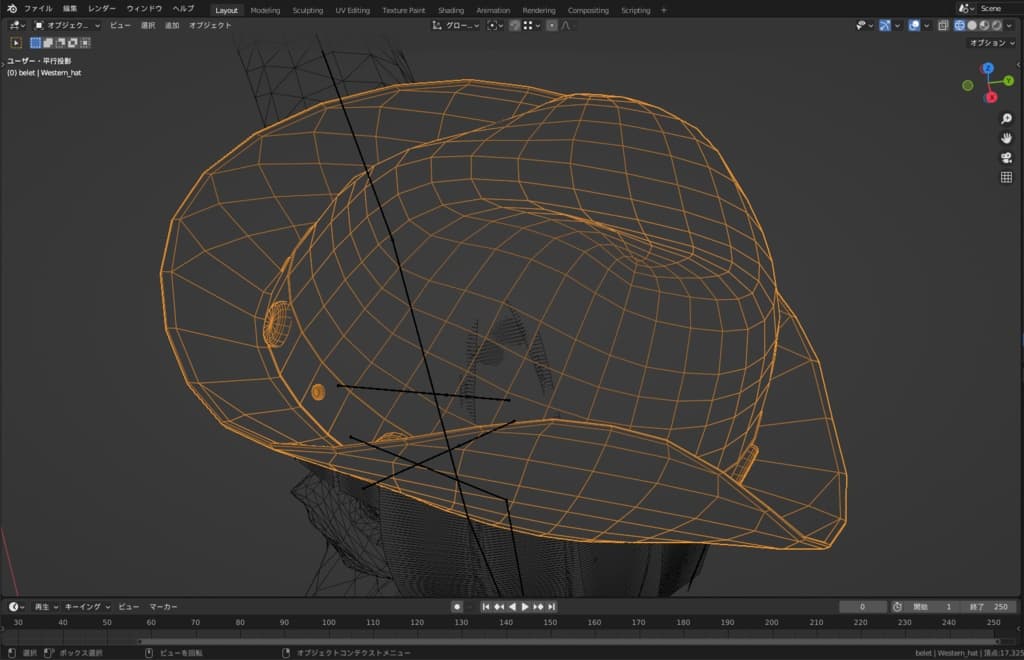The image size is (1024, 660).
Task: Toggle the X-ray transparency button
Action: click(x=943, y=25)
